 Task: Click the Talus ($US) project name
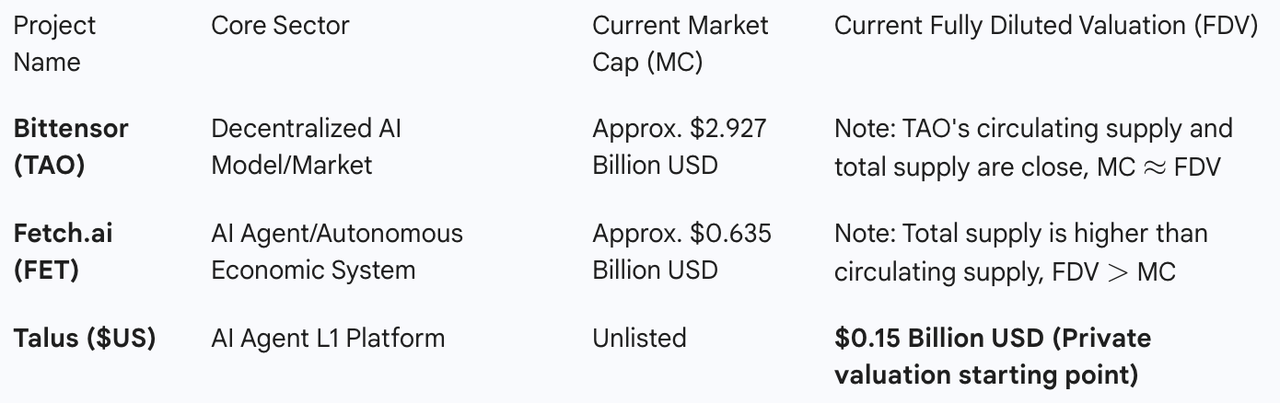click(x=84, y=338)
